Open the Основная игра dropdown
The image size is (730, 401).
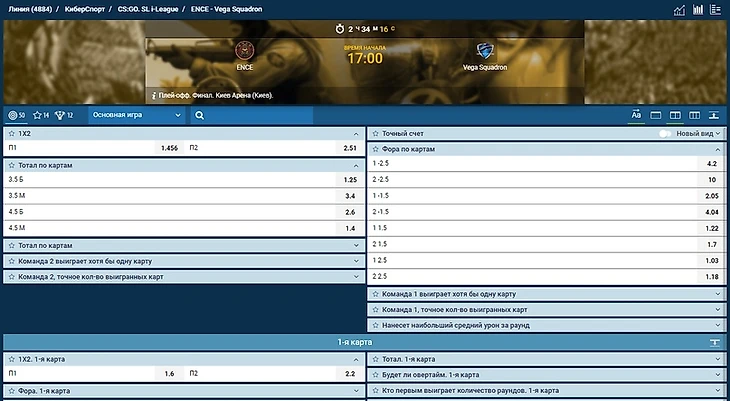137,115
